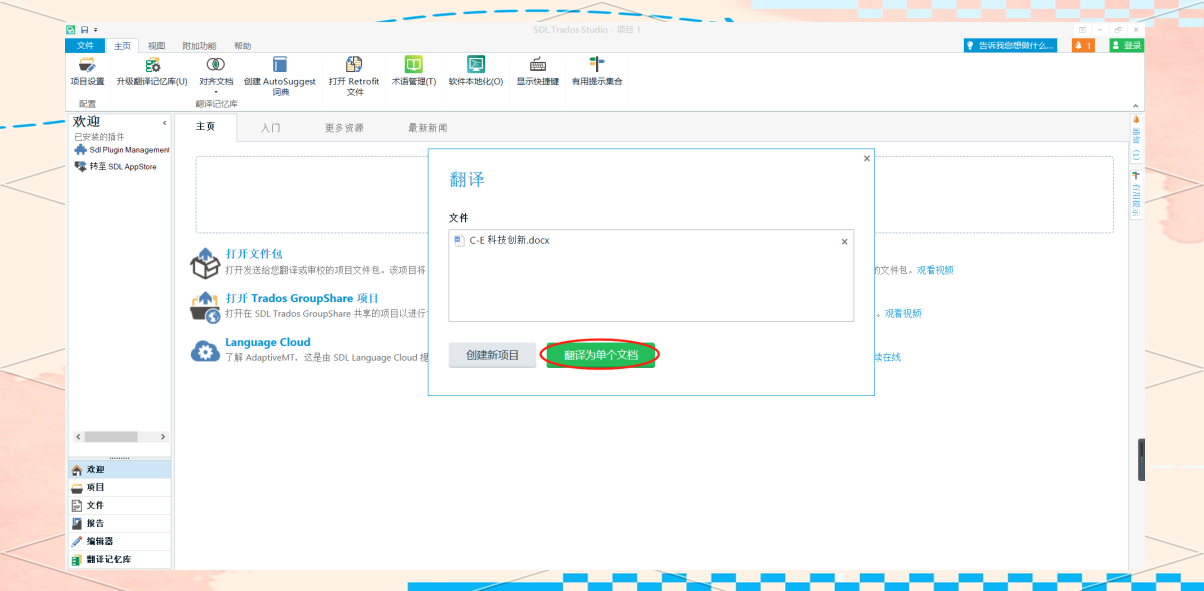Click 打开文件包 link
The height and width of the screenshot is (591, 1204).
254,254
